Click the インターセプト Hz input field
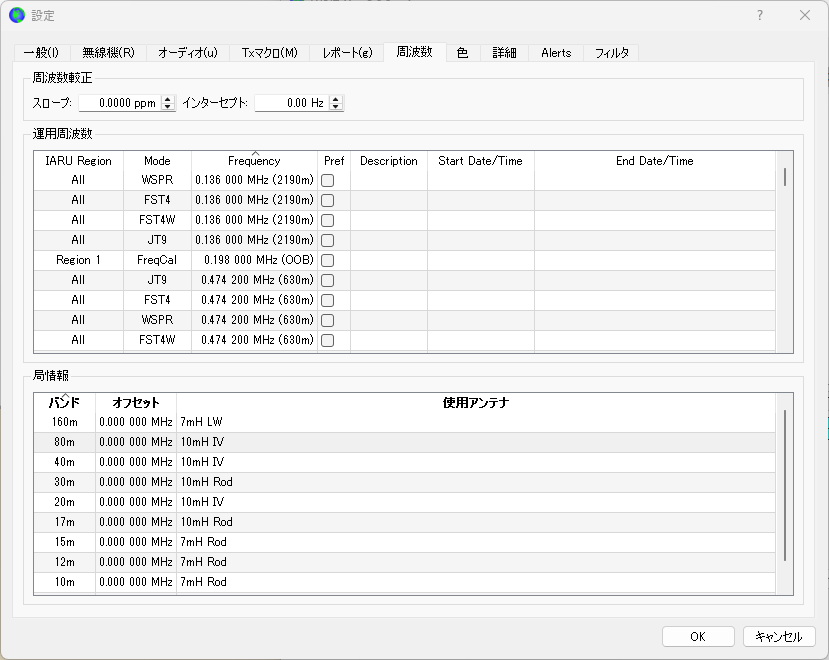Viewport: 829px width, 660px height. pyautogui.click(x=292, y=103)
